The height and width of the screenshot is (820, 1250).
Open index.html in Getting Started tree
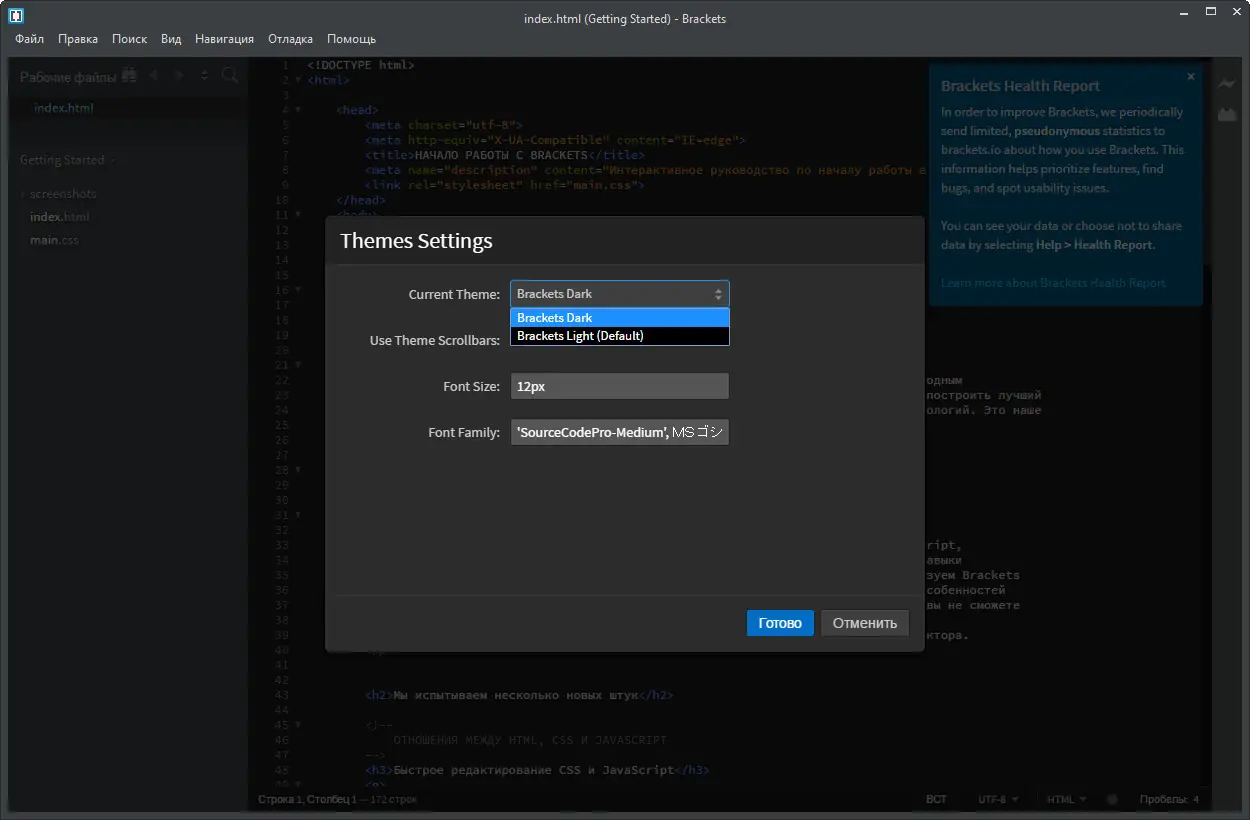60,217
